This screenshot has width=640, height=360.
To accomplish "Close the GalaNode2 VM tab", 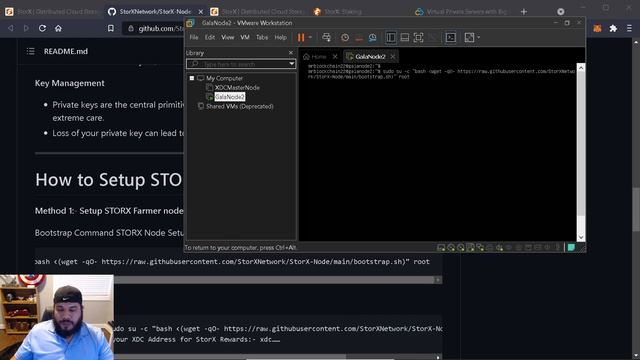I will coord(393,56).
